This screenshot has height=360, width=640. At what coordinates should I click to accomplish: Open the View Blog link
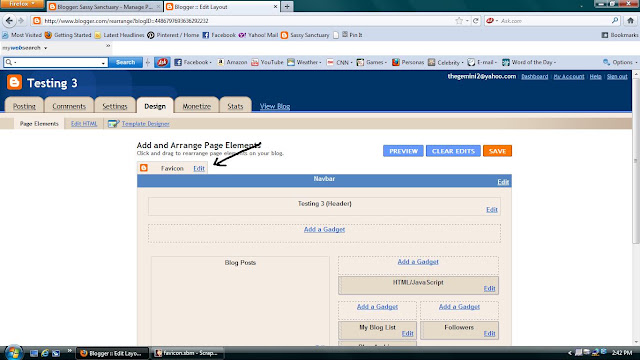pos(275,106)
